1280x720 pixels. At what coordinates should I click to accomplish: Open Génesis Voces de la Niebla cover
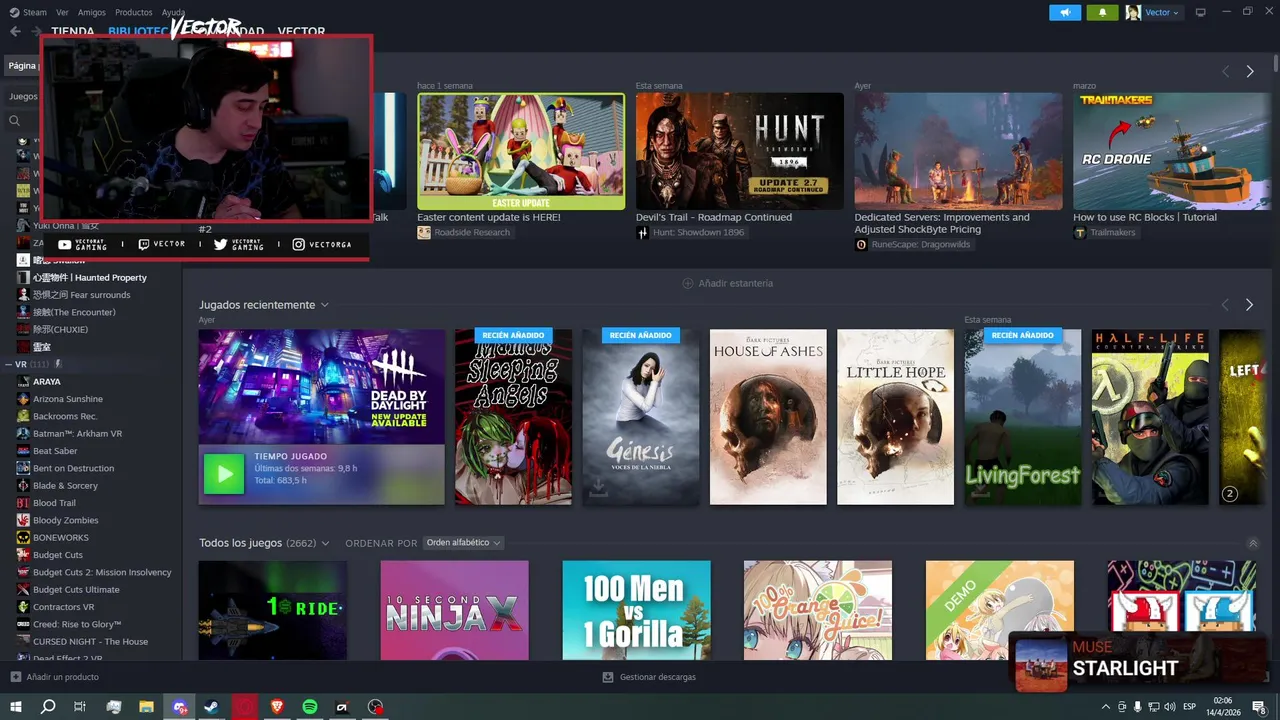coord(641,417)
